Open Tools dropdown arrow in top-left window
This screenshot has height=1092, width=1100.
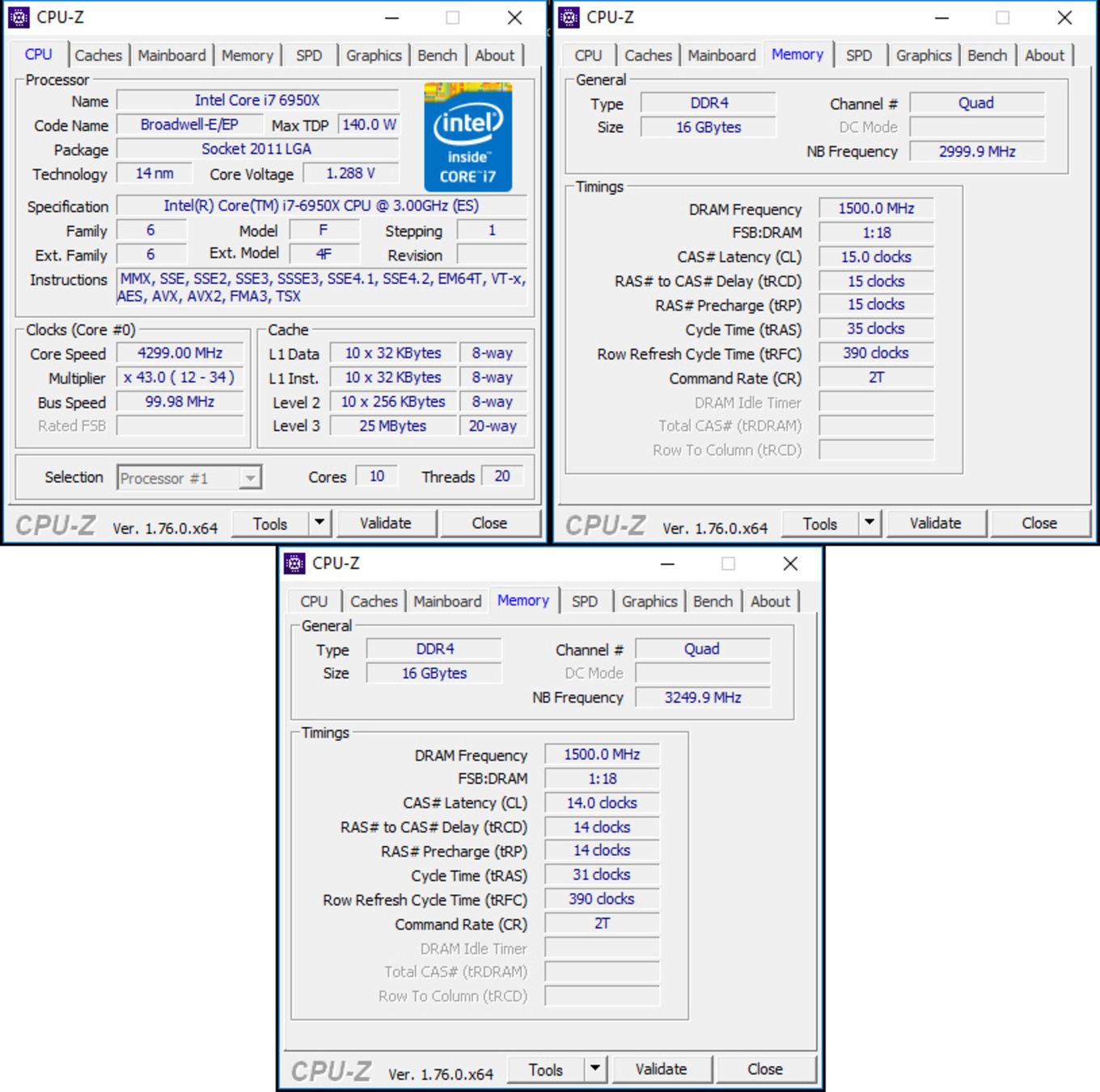[x=319, y=523]
